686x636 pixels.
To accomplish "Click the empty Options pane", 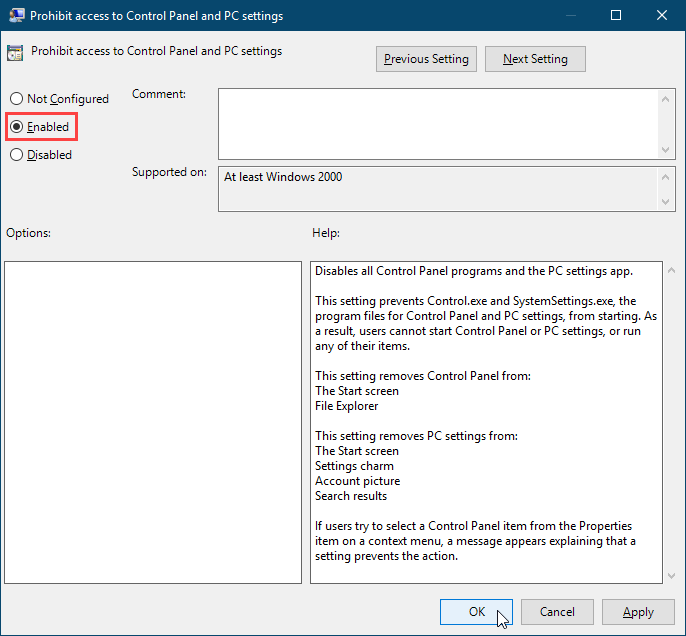I will pyautogui.click(x=153, y=422).
